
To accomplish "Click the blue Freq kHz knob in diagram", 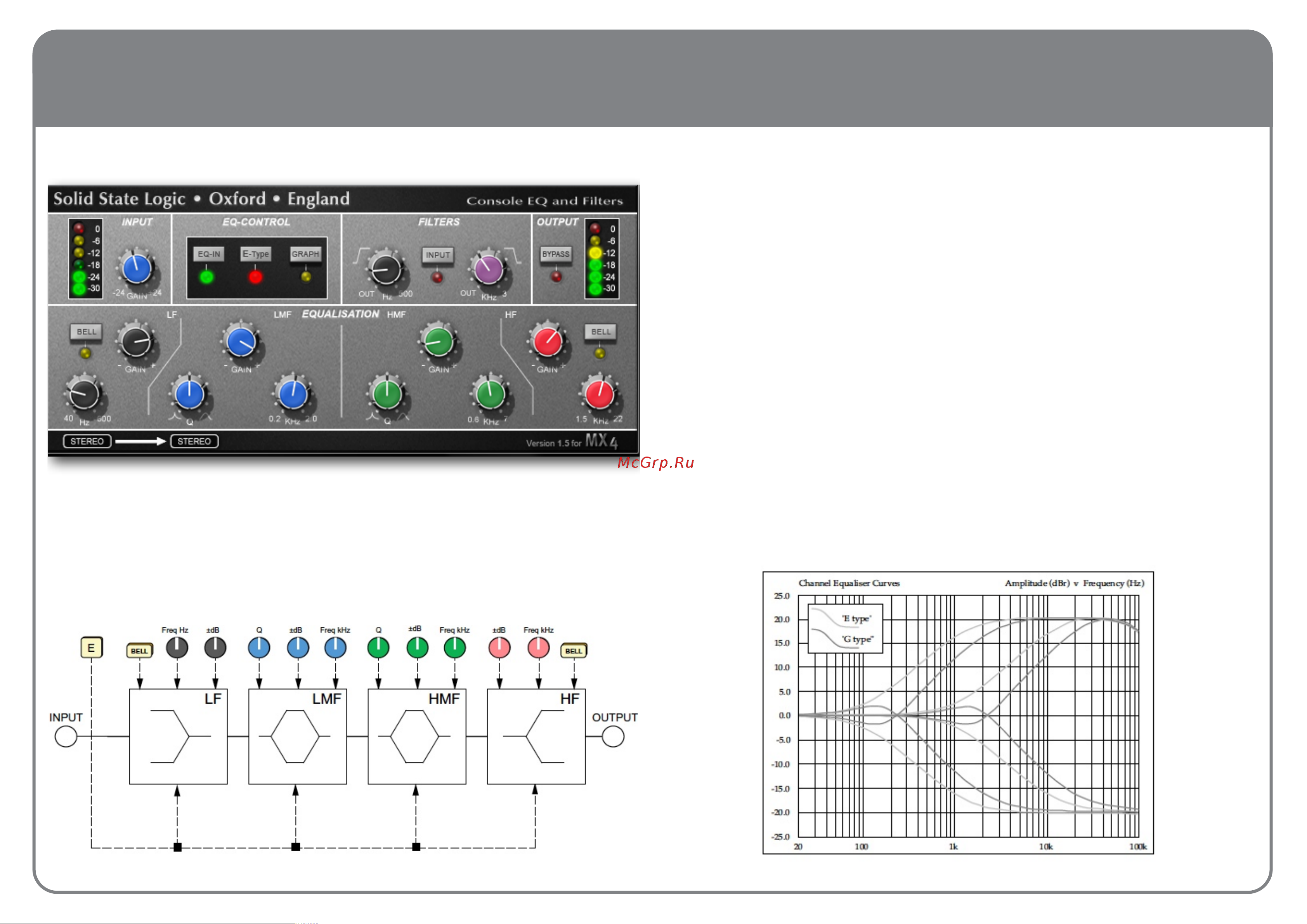I will tap(335, 647).
